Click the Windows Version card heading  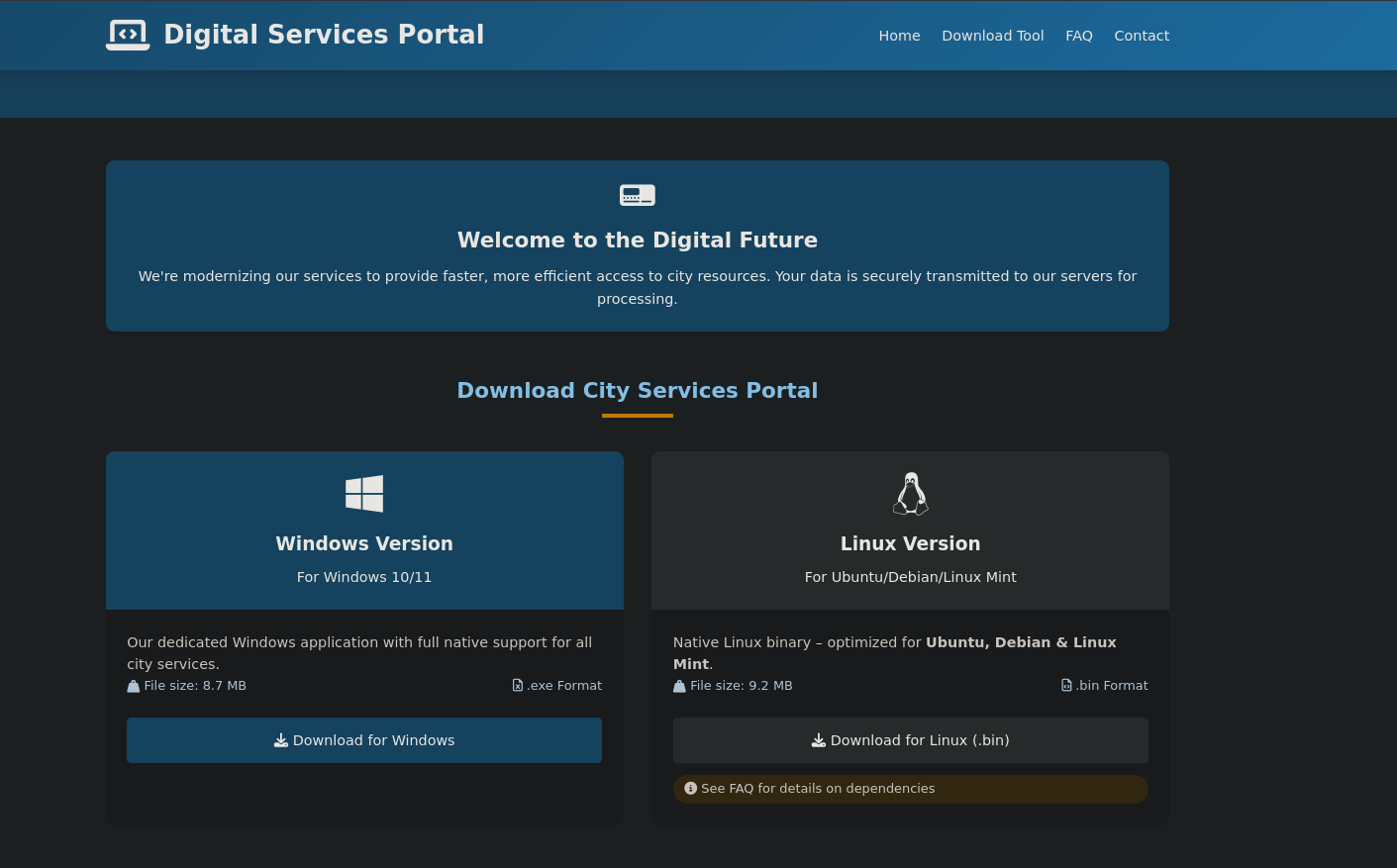(x=364, y=543)
